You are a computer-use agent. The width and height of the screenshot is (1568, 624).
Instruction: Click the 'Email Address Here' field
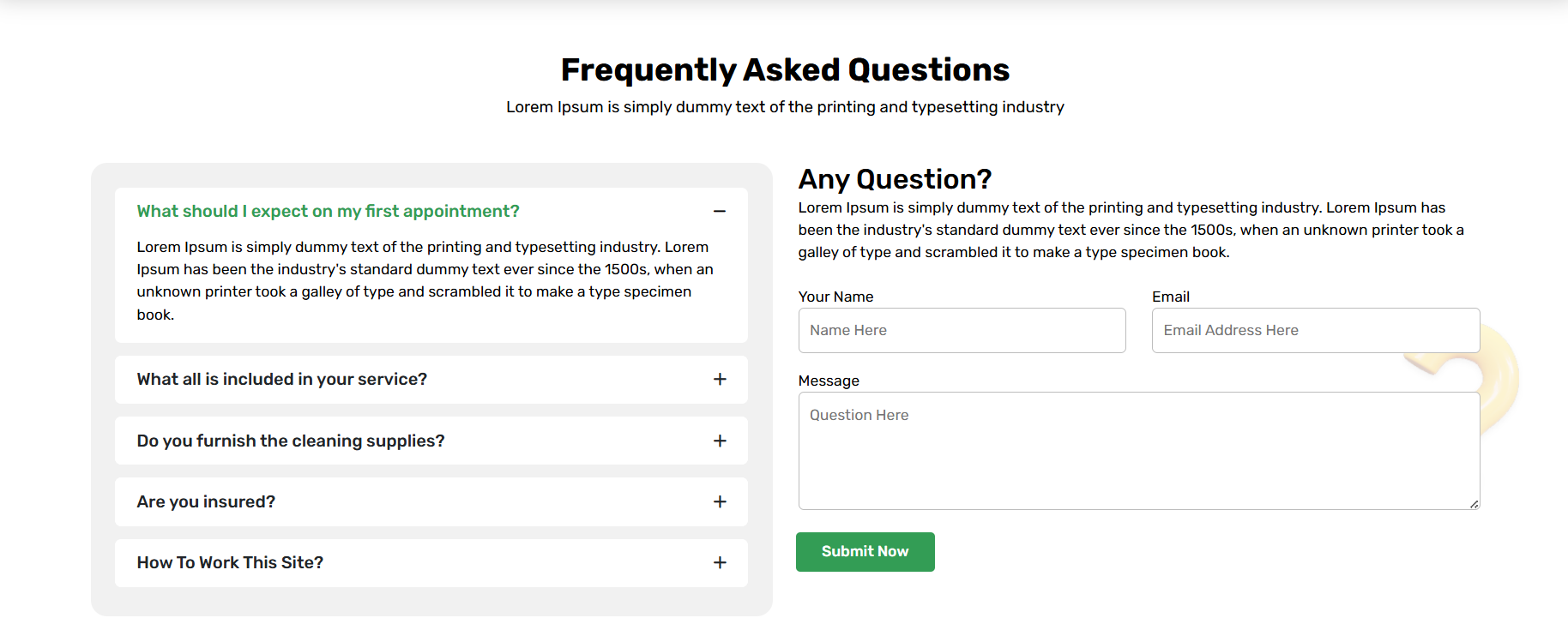[1315, 330]
